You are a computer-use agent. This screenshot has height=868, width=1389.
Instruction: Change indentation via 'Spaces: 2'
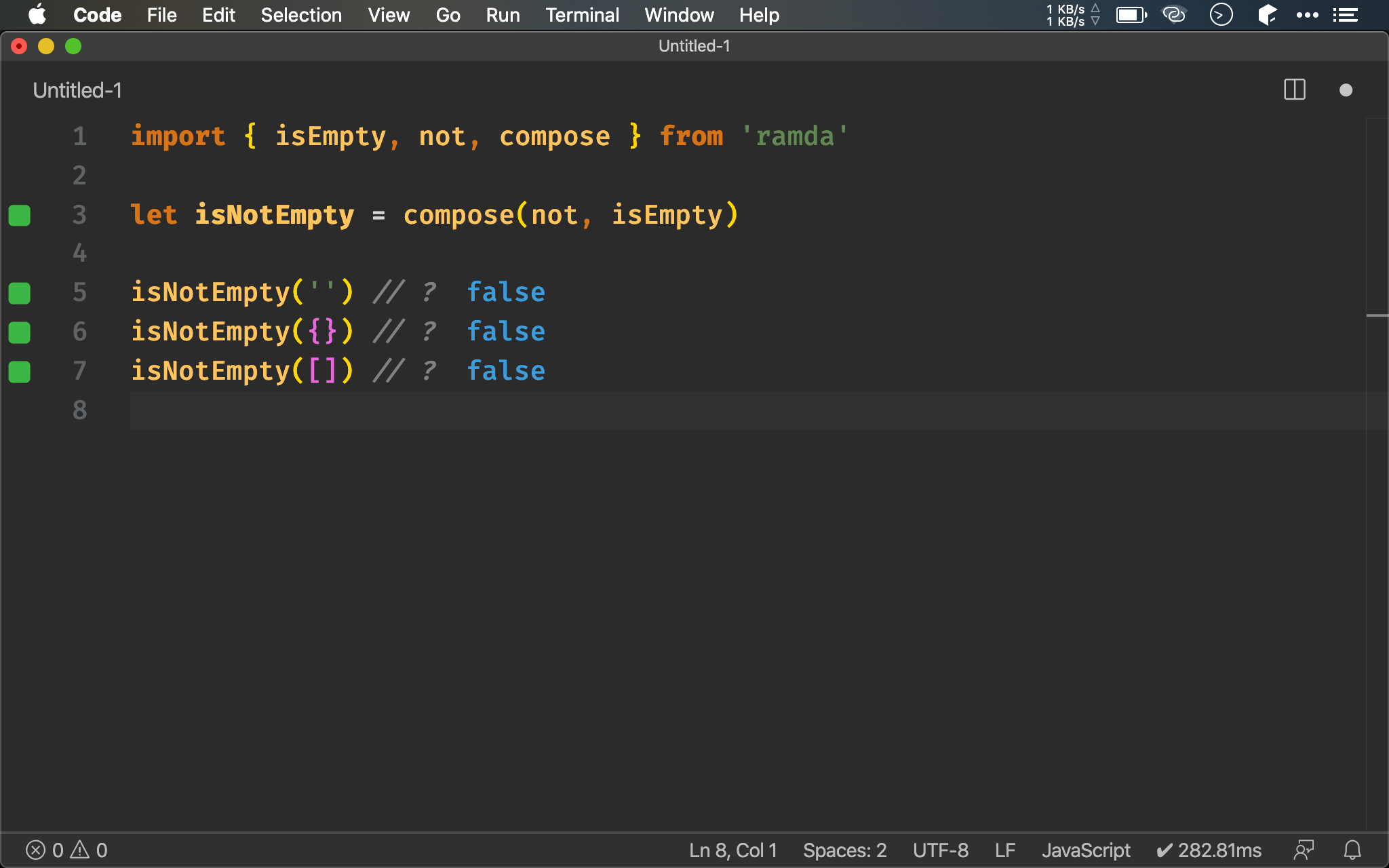point(844,850)
